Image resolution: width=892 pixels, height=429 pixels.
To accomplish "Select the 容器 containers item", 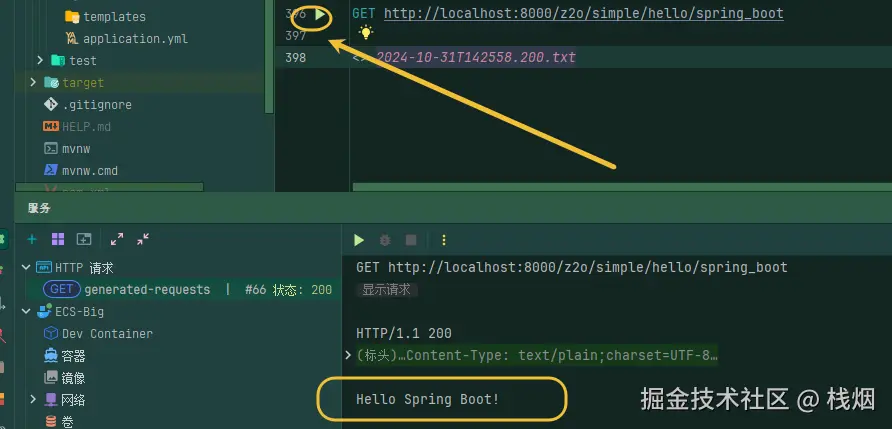I will [x=73, y=356].
